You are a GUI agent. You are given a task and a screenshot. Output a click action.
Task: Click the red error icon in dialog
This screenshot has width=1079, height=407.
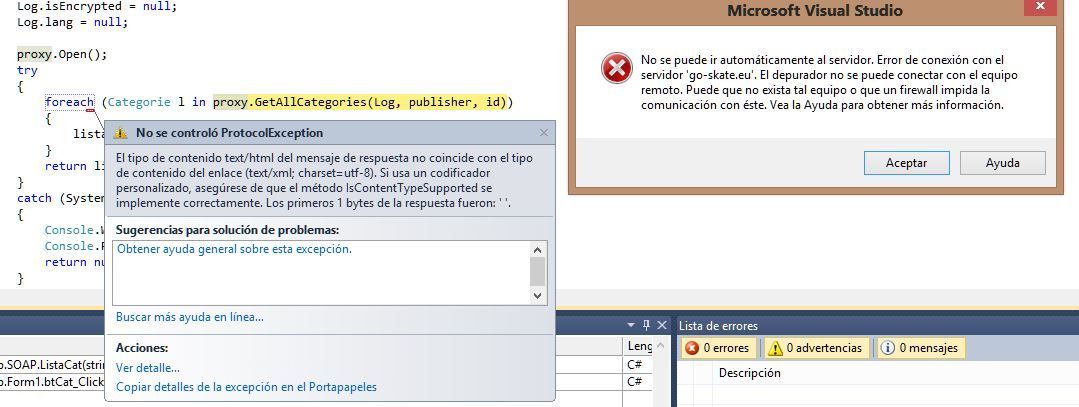pos(616,69)
